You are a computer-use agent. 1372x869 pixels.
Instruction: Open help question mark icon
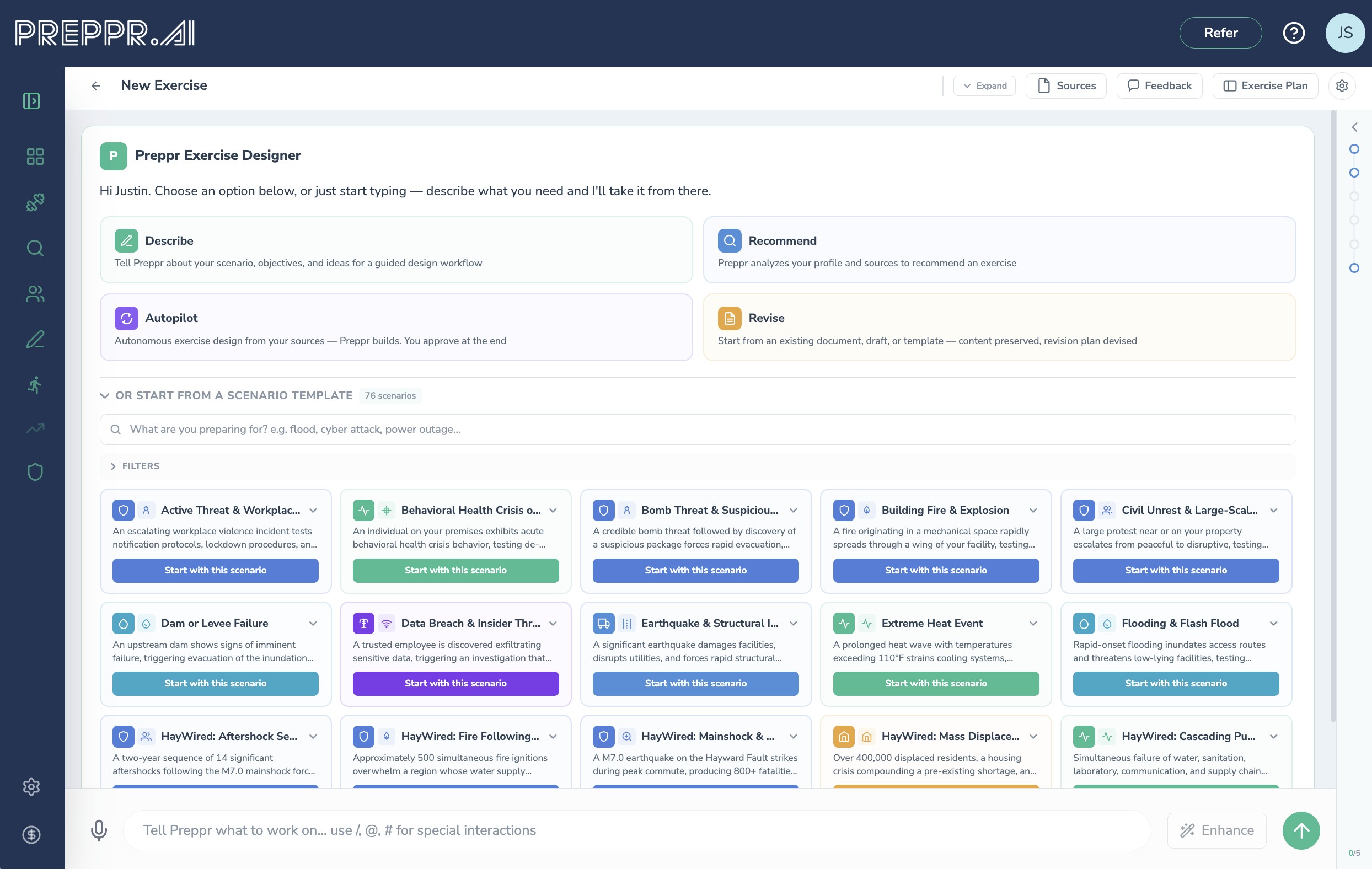[x=1293, y=33]
